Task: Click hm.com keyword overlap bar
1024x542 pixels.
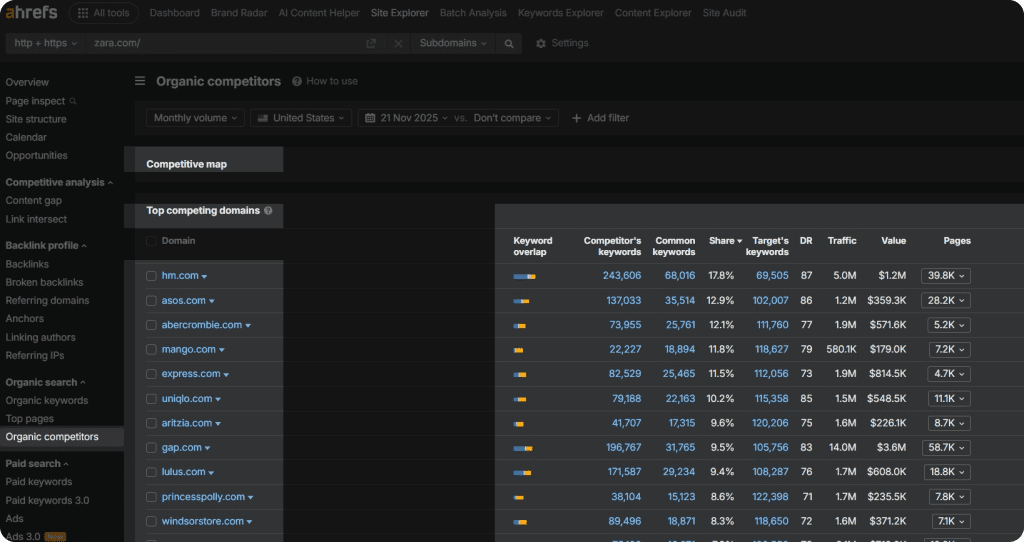Action: (x=524, y=276)
